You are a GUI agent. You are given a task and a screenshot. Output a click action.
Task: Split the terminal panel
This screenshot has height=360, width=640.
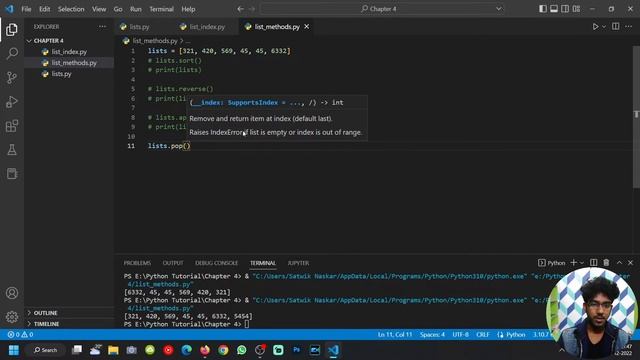594,262
